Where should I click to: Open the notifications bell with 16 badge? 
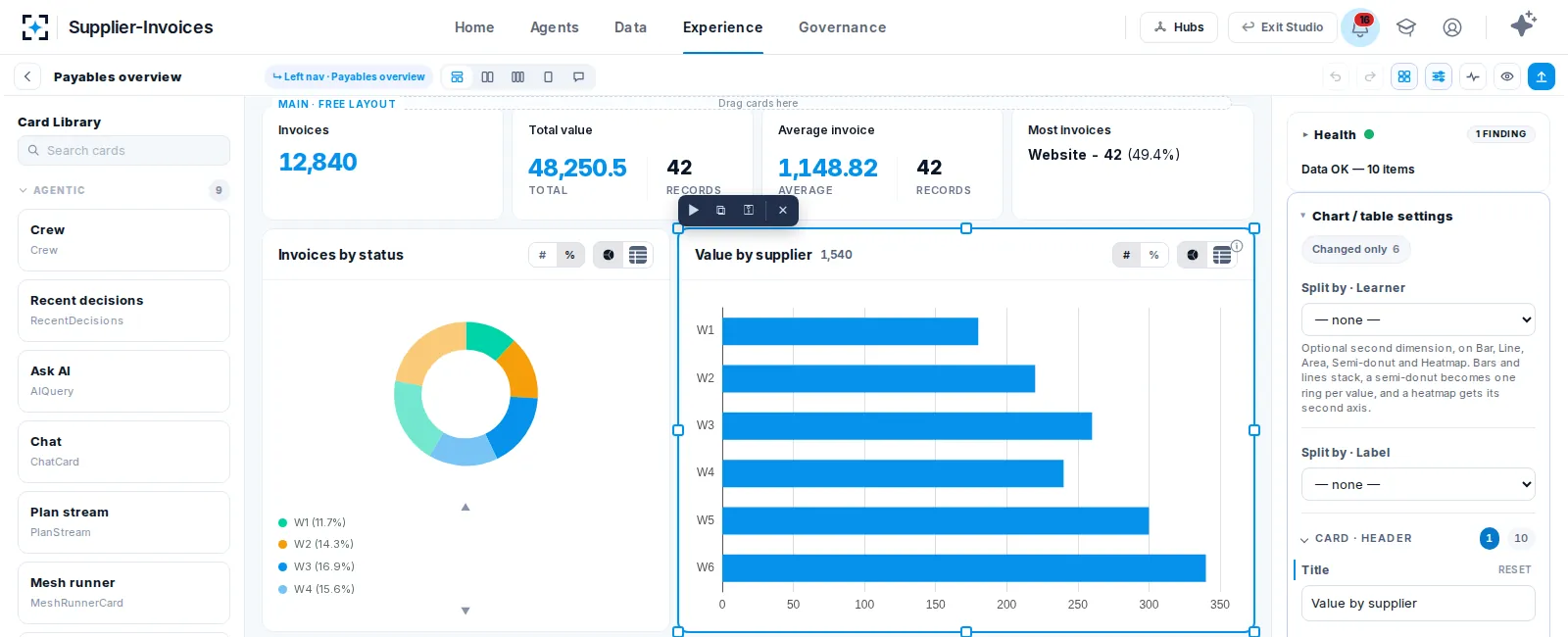click(x=1360, y=27)
